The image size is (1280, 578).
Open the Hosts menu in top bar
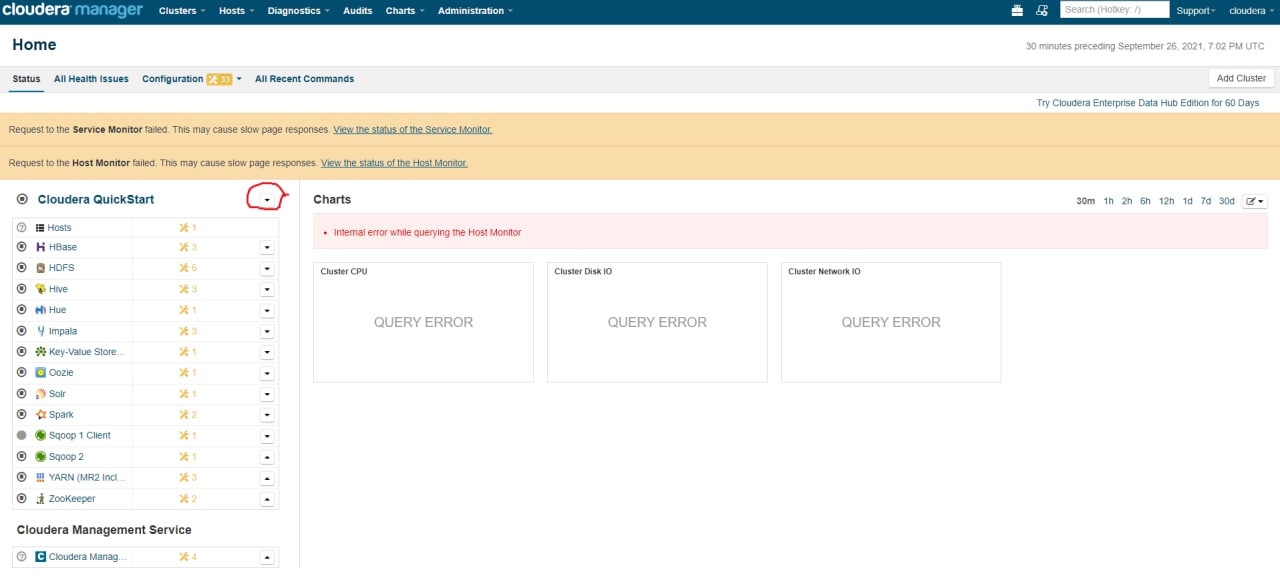[236, 10]
